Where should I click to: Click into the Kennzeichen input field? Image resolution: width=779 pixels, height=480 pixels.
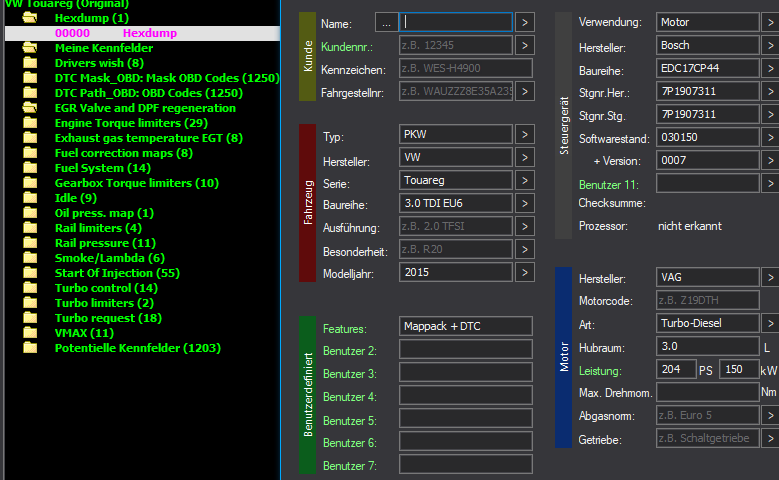[x=466, y=68]
